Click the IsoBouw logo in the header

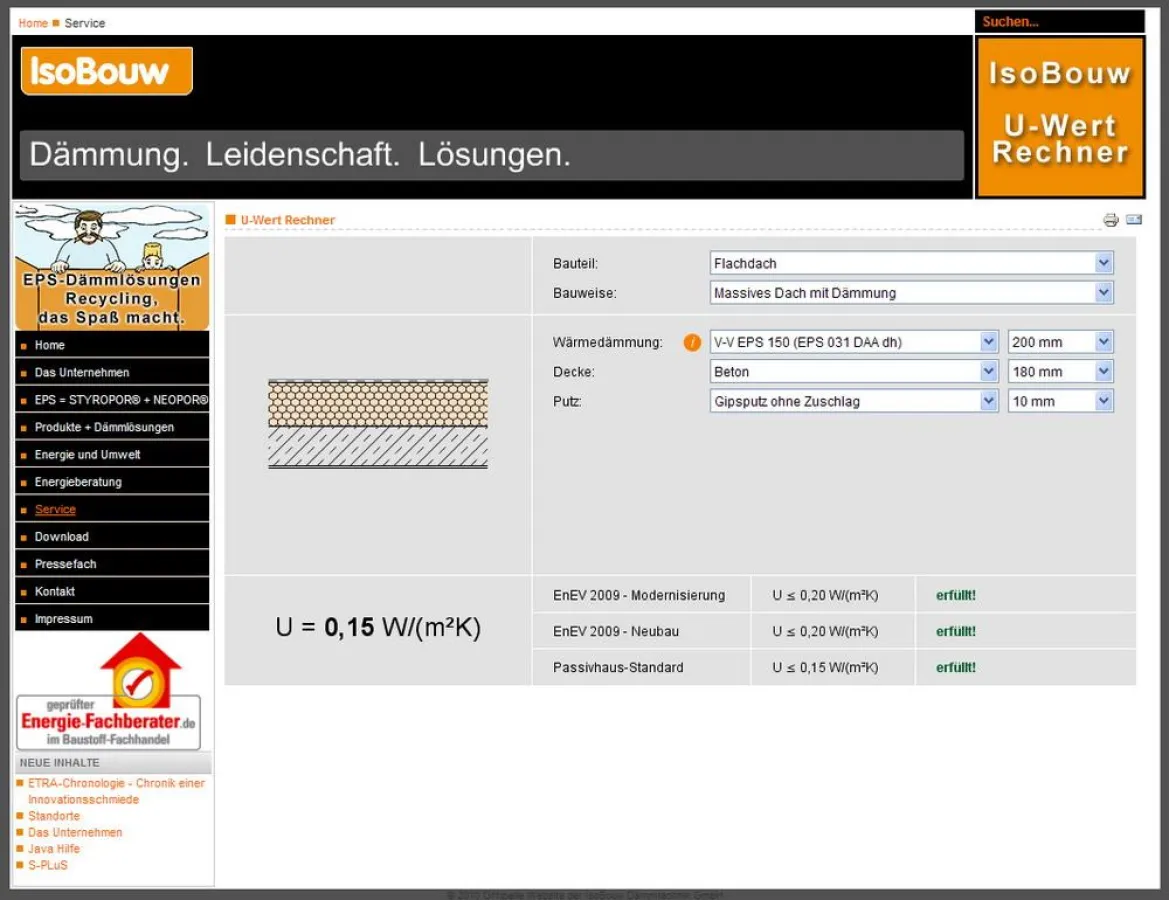point(106,70)
